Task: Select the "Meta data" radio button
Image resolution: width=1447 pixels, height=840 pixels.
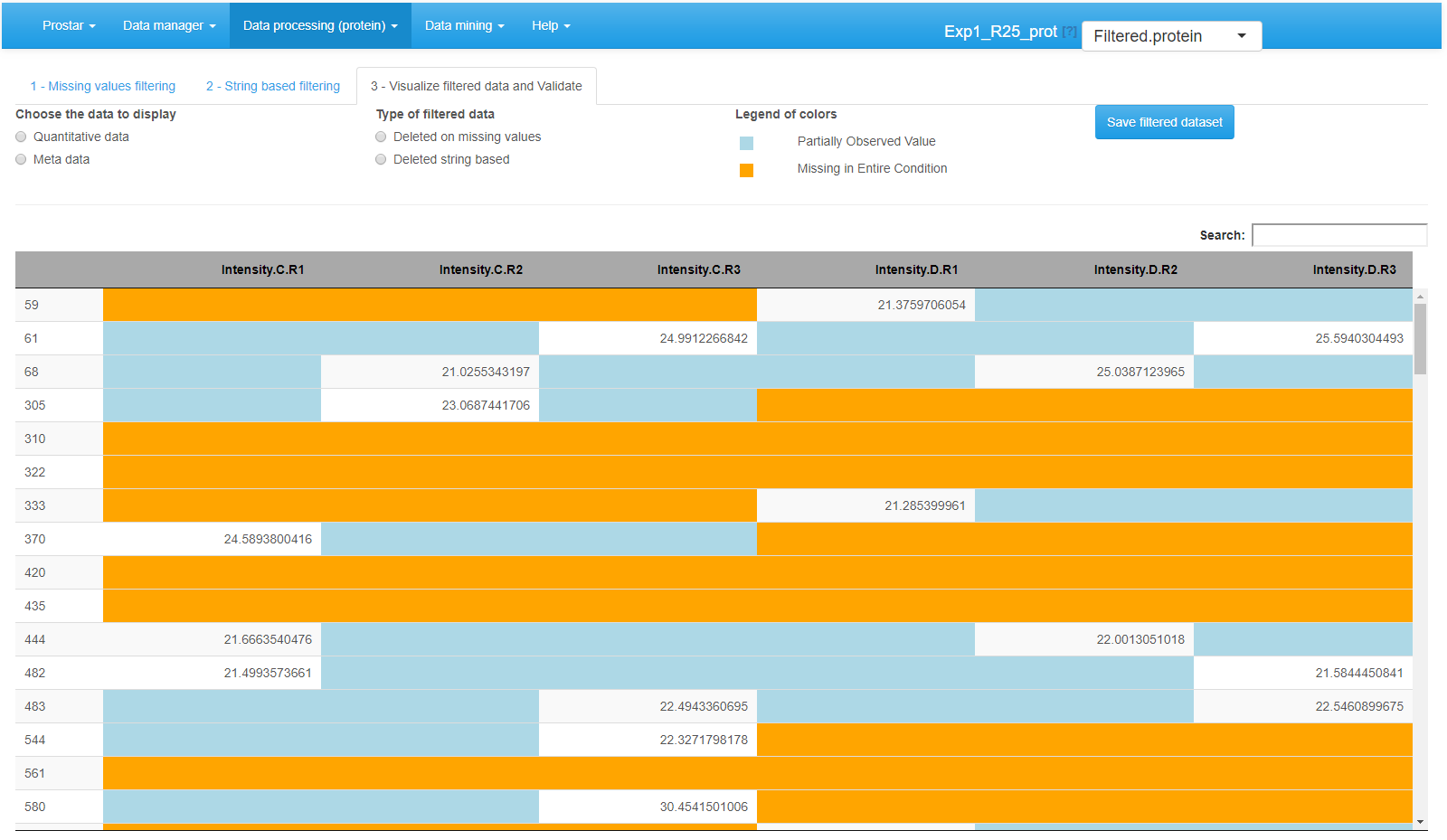Action: (x=20, y=159)
